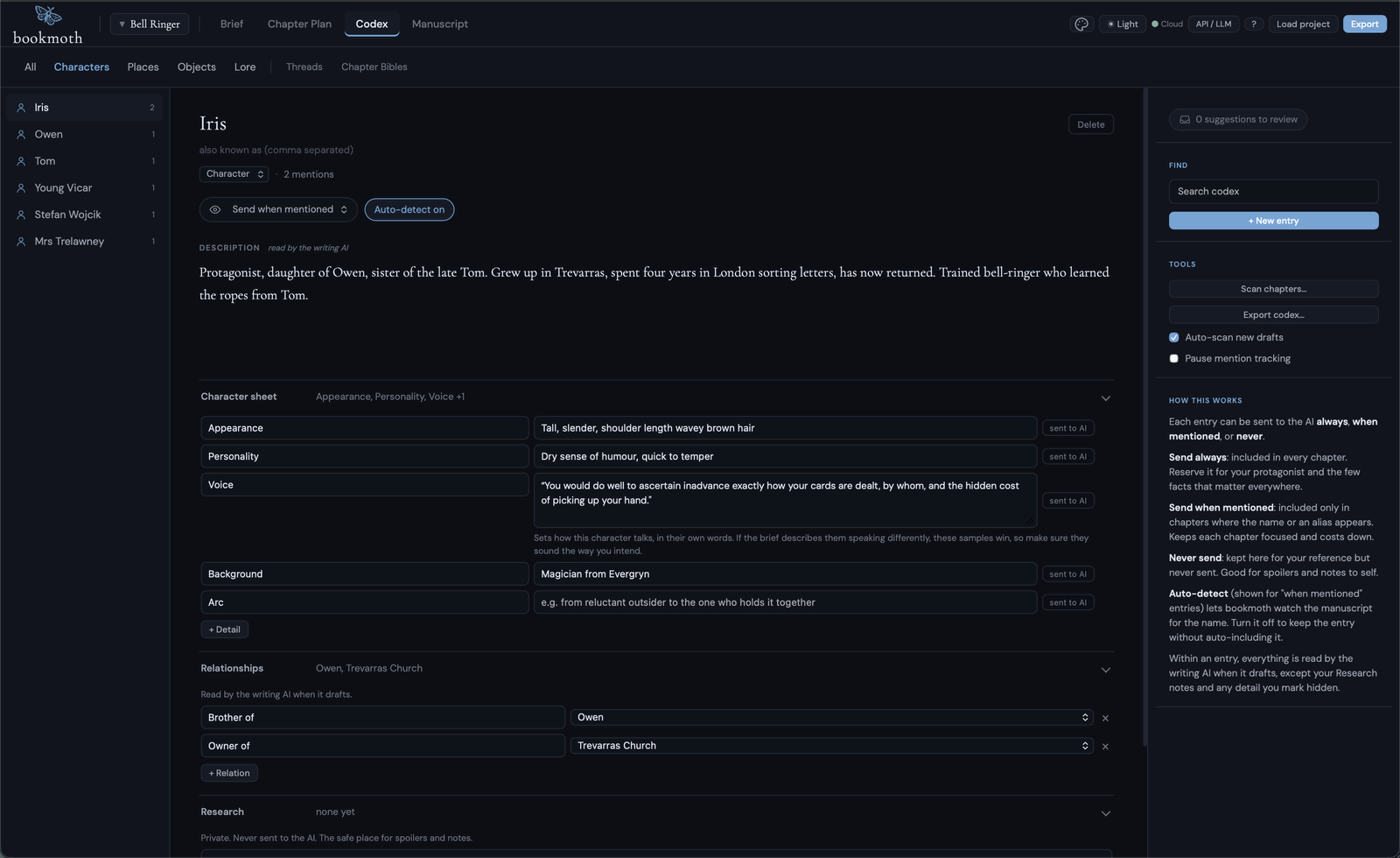This screenshot has width=1400, height=858.
Task: Collapse the Character sheet section
Action: coord(1105,398)
